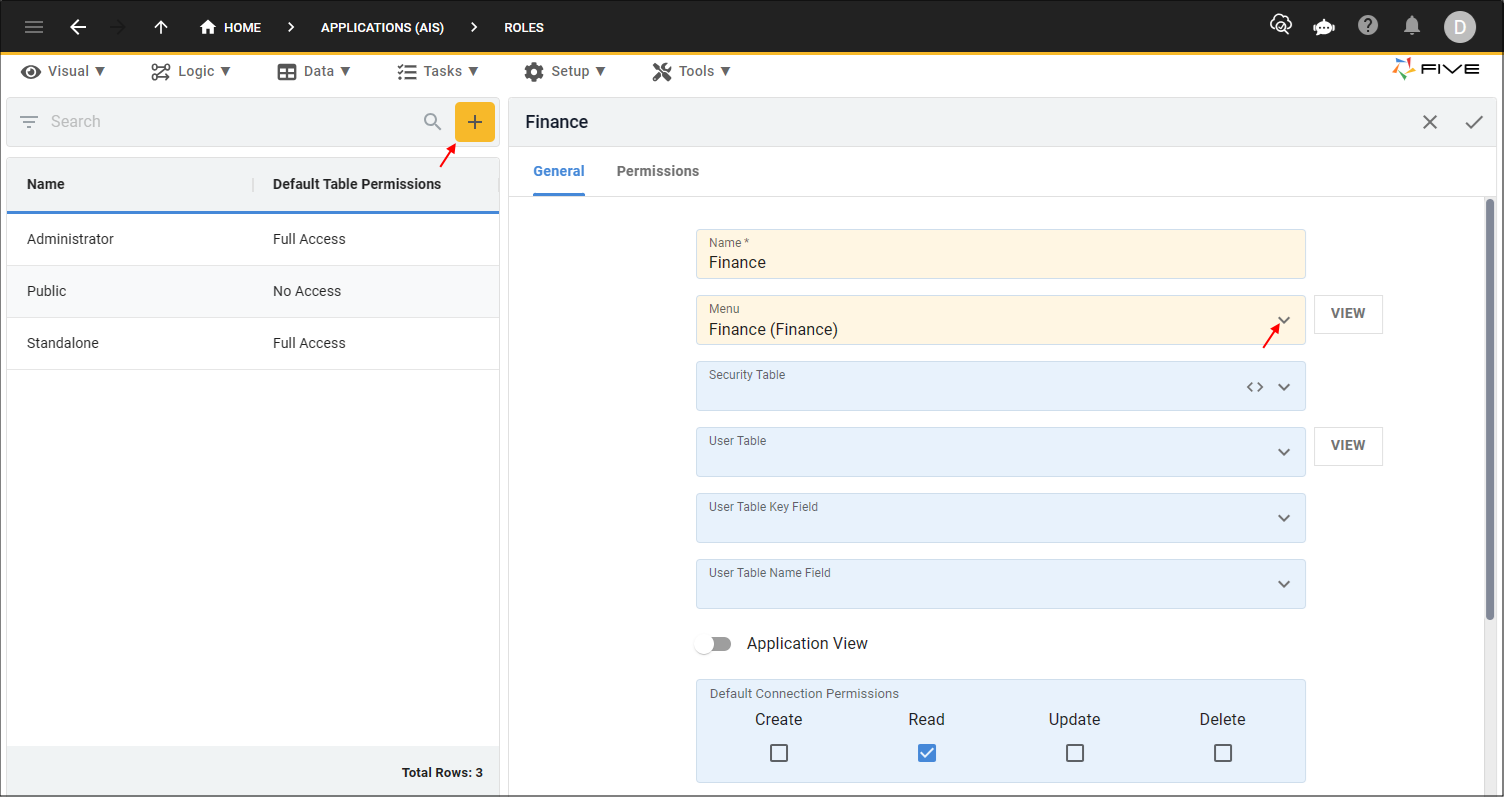Add a new role with plus button
Image resolution: width=1504 pixels, height=797 pixels.
tap(475, 122)
